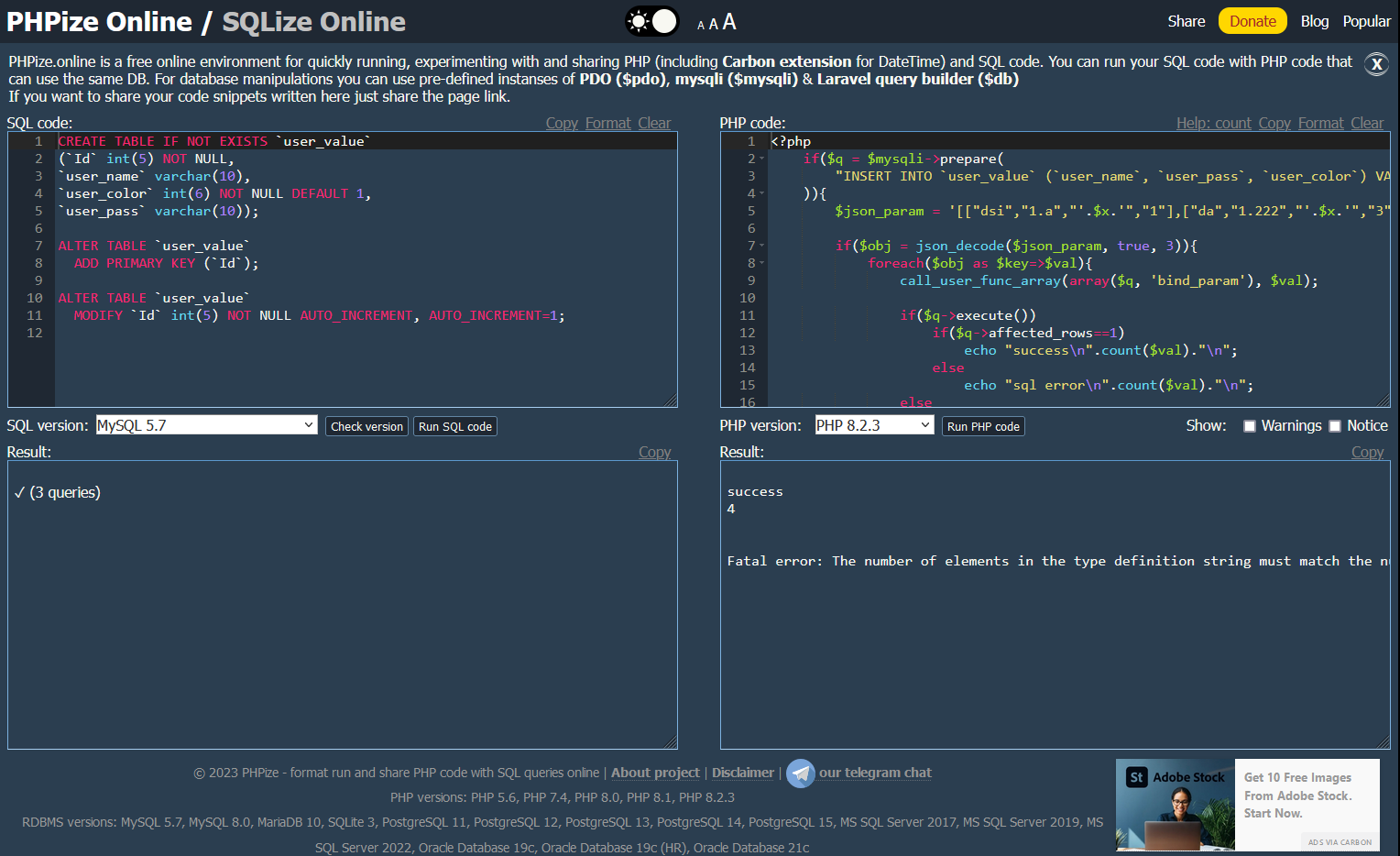Copy the PHP result output
Viewport: 1400px width, 856px height.
(1368, 452)
